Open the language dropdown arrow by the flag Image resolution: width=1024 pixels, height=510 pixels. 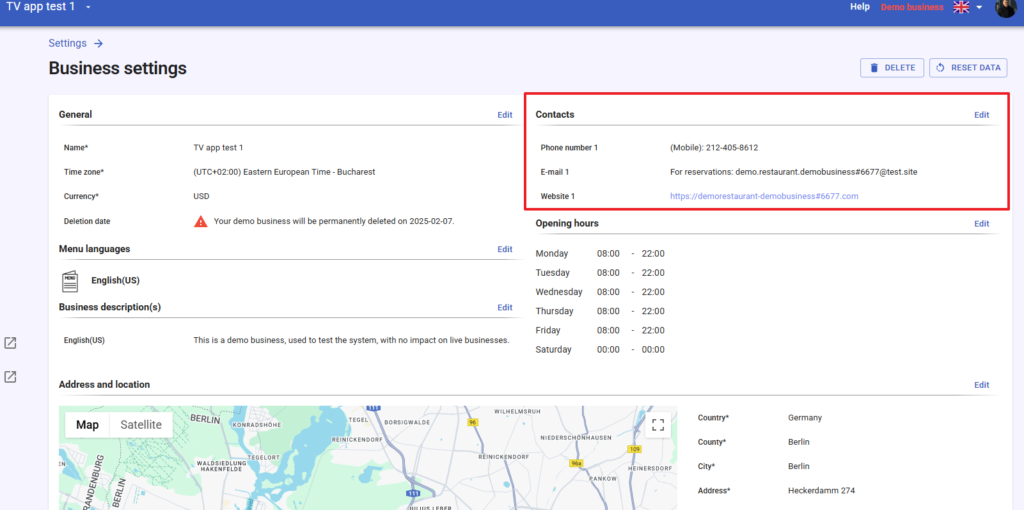coord(979,7)
